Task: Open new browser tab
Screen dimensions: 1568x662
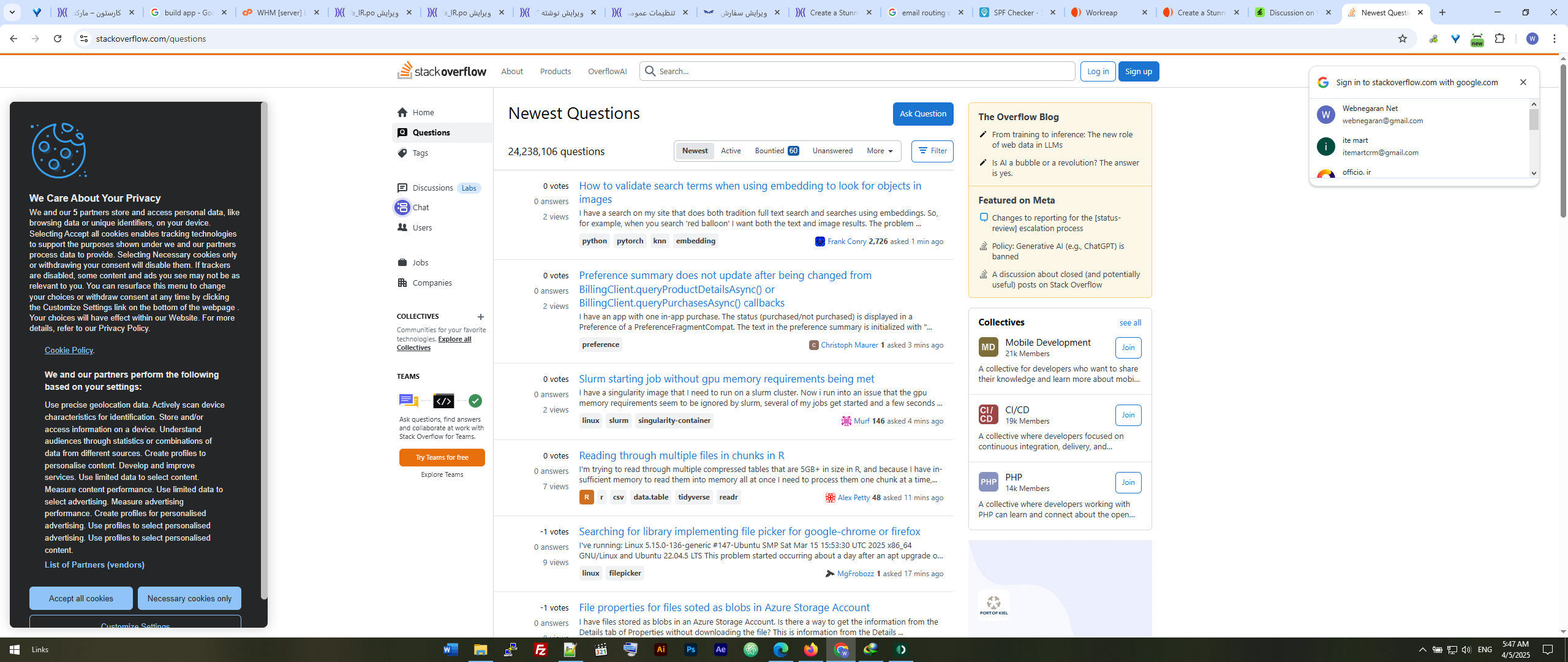Action: pos(1442,12)
